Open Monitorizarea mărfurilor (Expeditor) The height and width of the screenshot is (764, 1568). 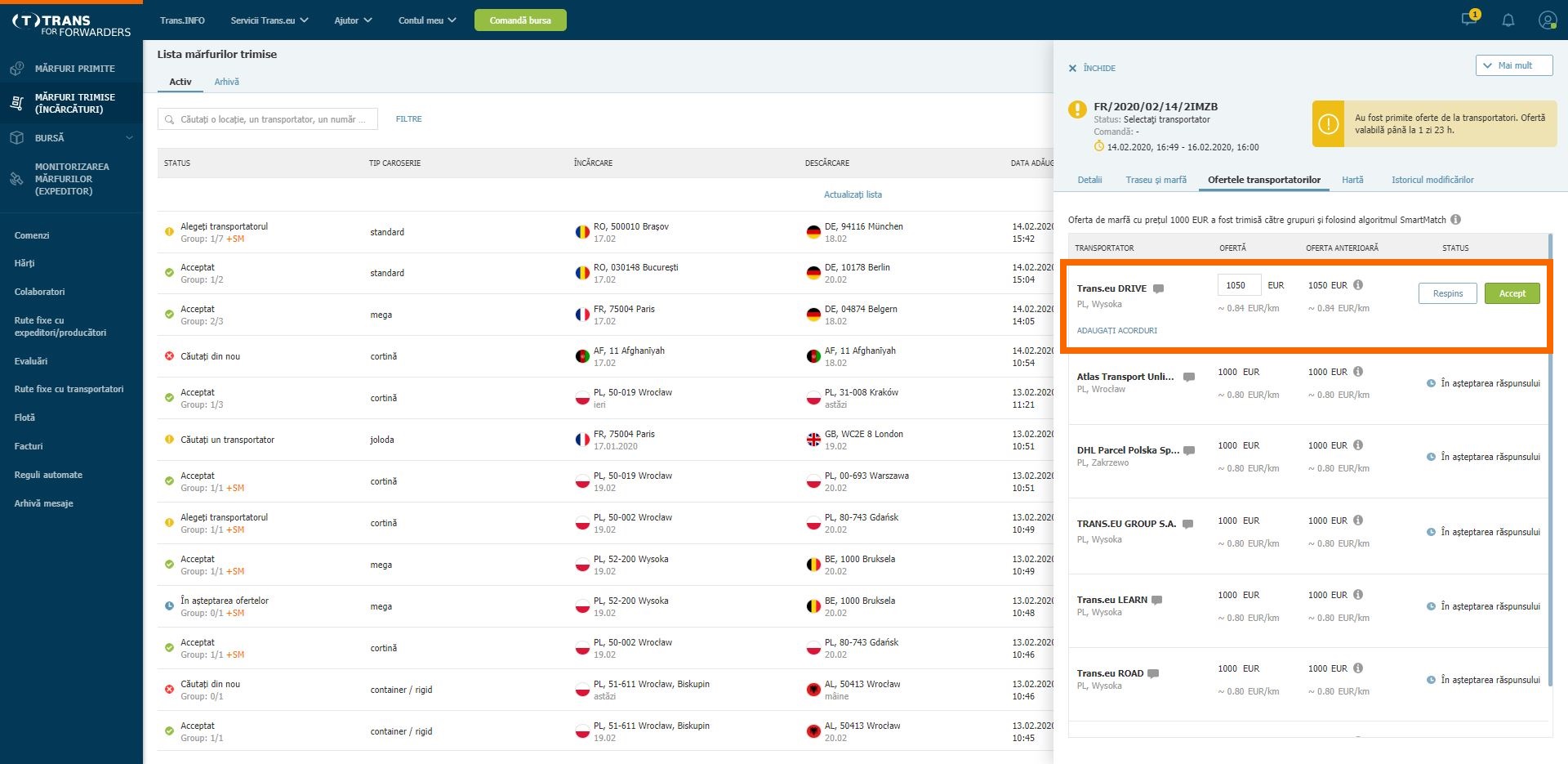[71, 179]
